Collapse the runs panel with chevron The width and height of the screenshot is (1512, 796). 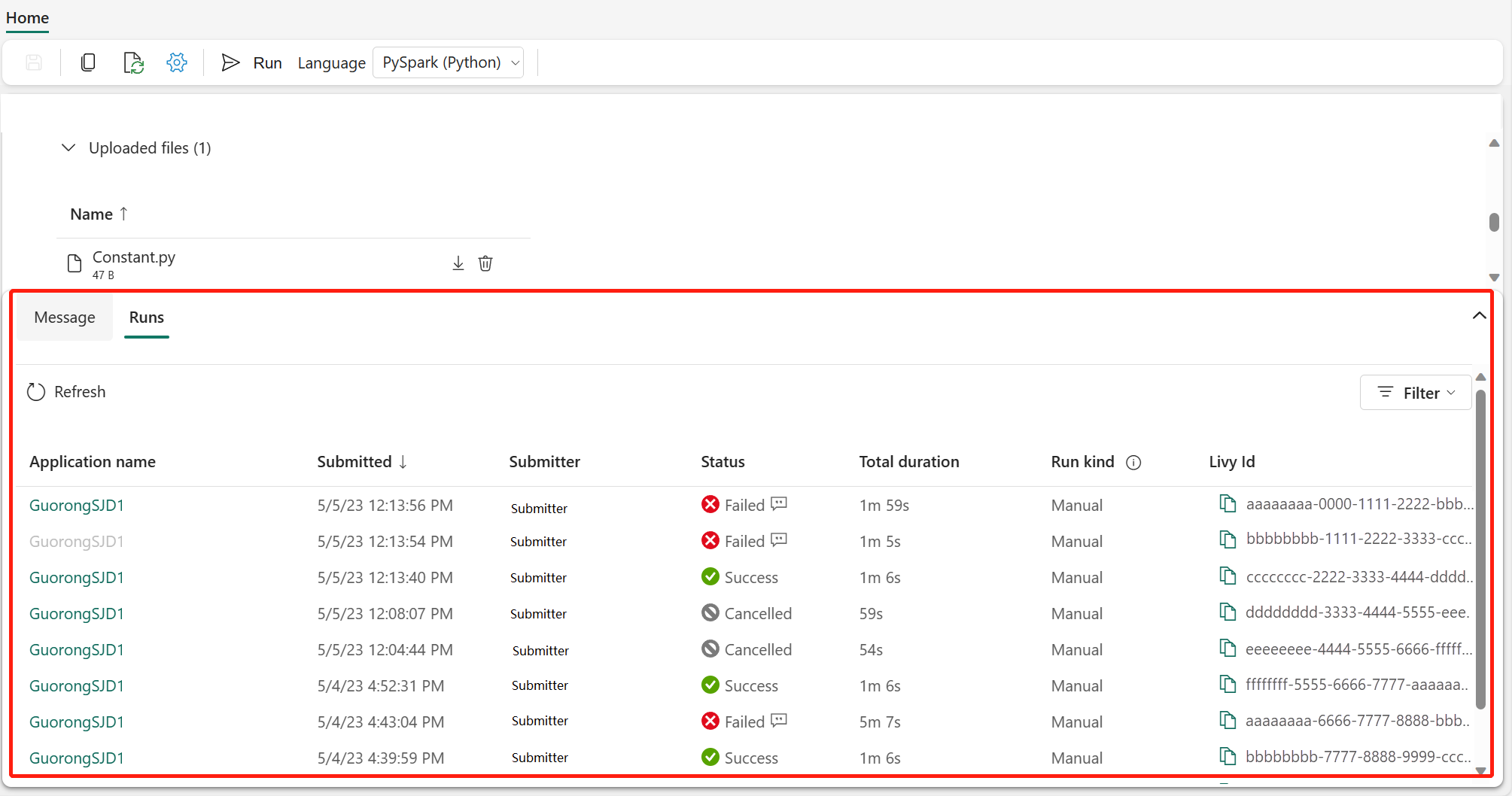(x=1479, y=316)
